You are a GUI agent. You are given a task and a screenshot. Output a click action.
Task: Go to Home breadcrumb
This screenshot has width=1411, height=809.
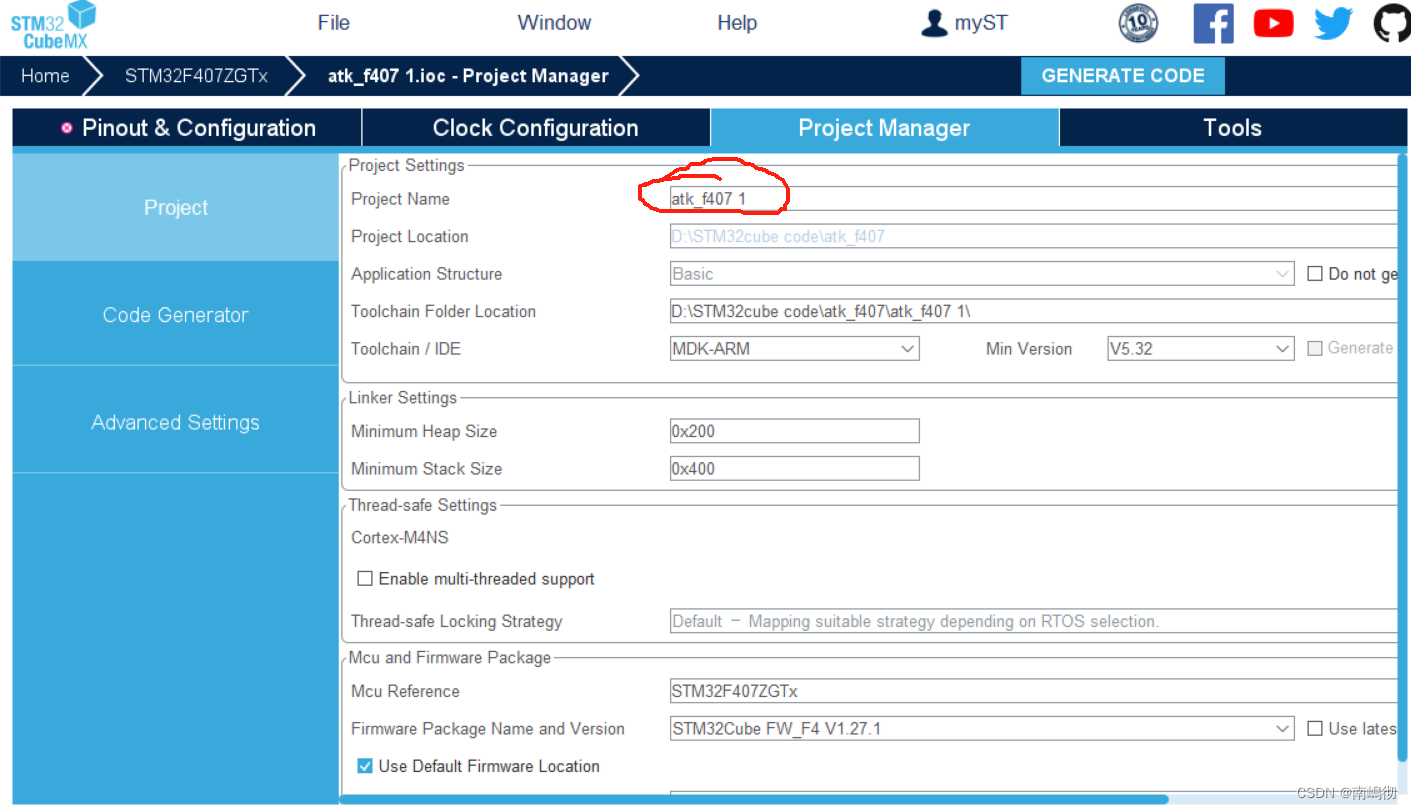tap(45, 76)
